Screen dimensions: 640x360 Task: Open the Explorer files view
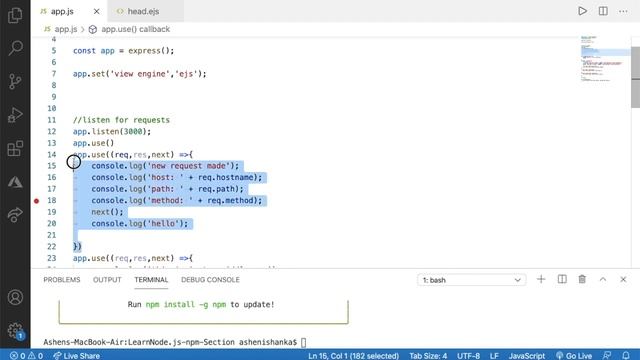pyautogui.click(x=15, y=15)
